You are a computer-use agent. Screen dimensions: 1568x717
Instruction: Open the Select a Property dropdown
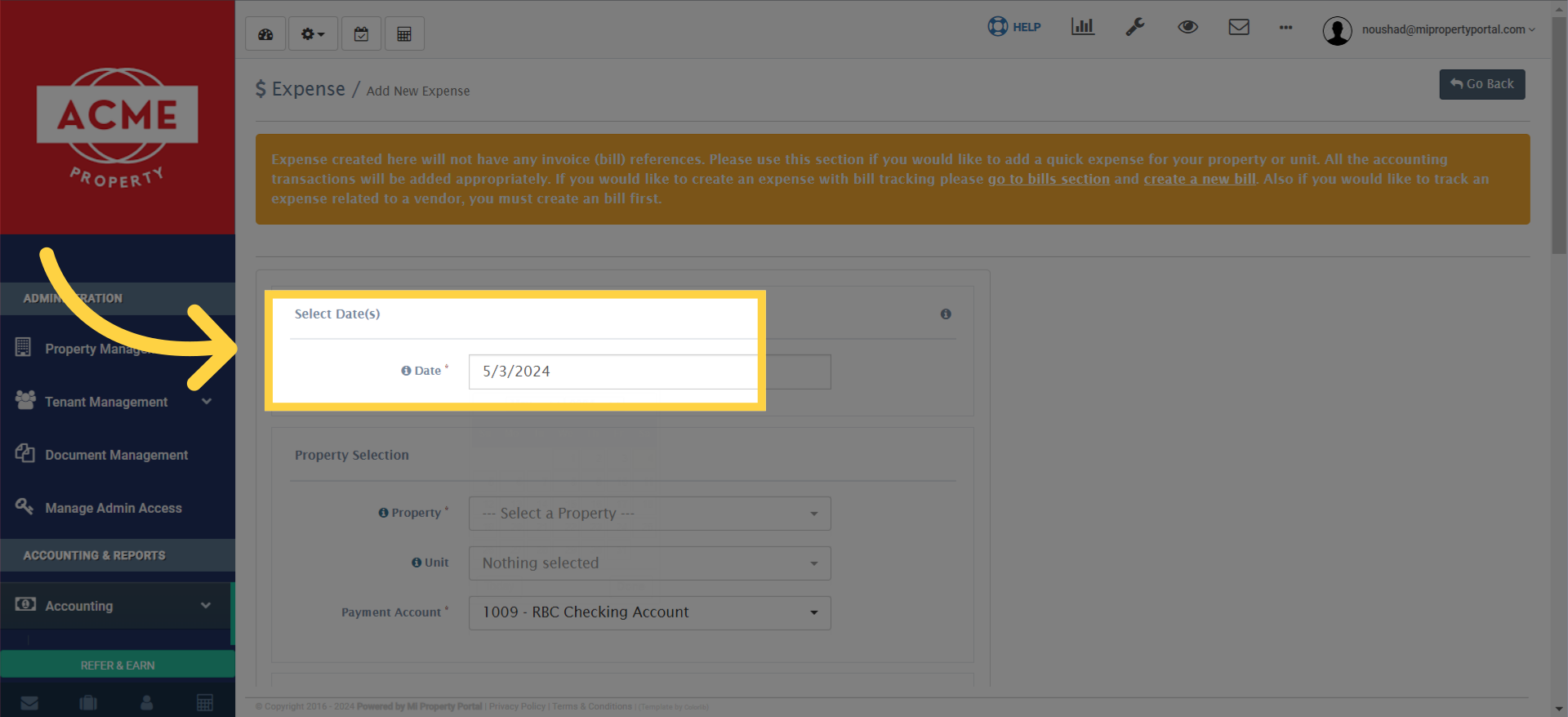pyautogui.click(x=650, y=514)
